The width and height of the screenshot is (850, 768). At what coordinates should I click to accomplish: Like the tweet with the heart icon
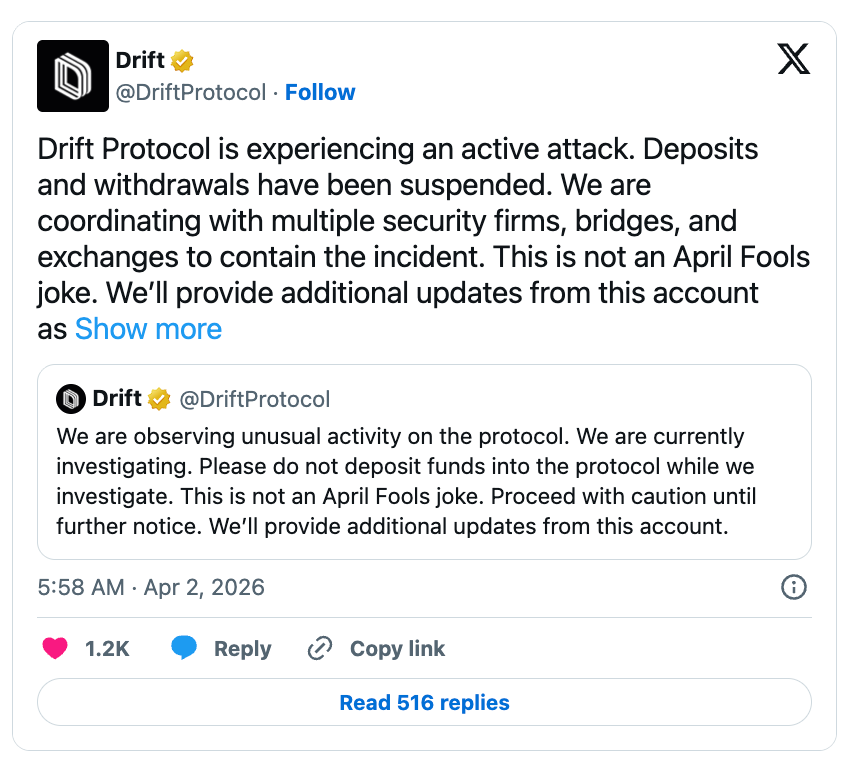click(56, 648)
